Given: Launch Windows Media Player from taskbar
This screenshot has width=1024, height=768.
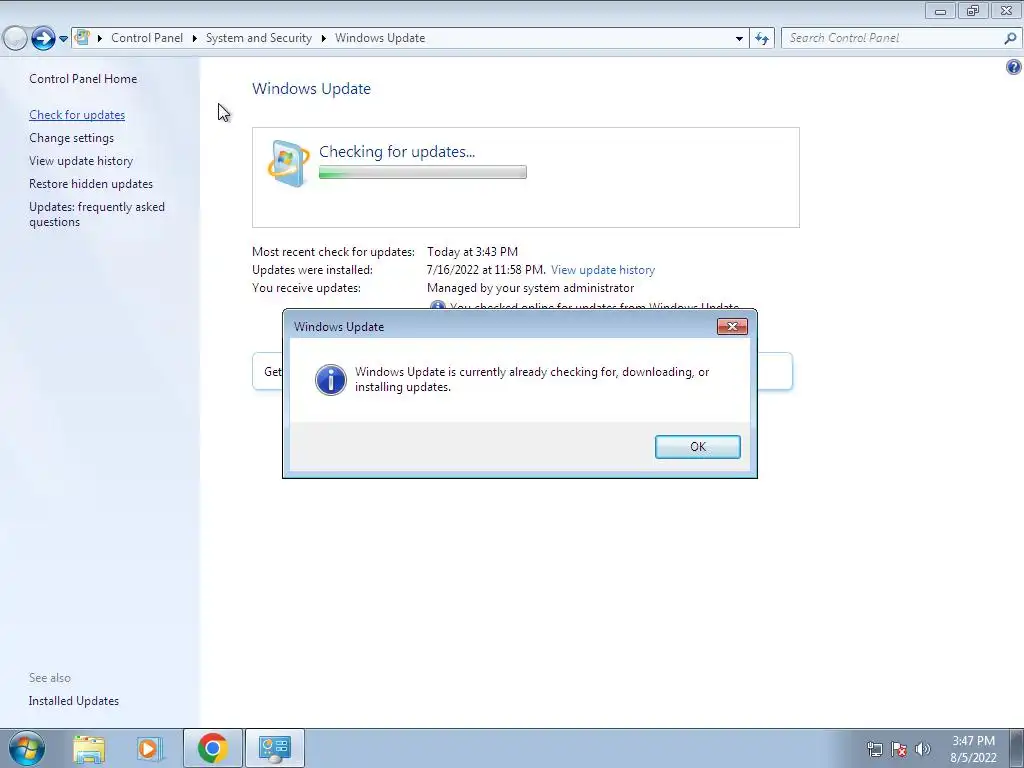Looking at the screenshot, I should (150, 748).
